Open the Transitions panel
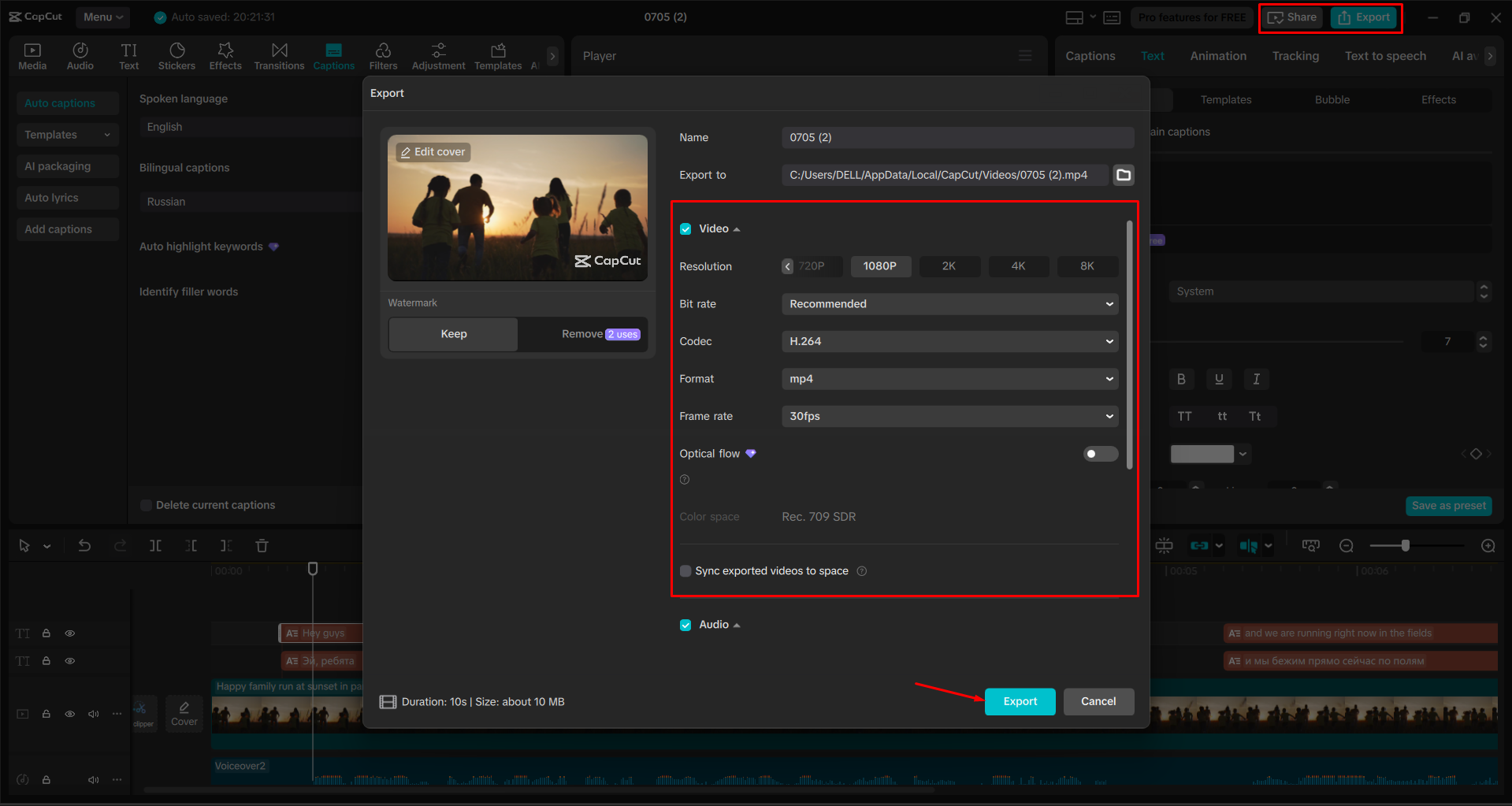 tap(279, 55)
